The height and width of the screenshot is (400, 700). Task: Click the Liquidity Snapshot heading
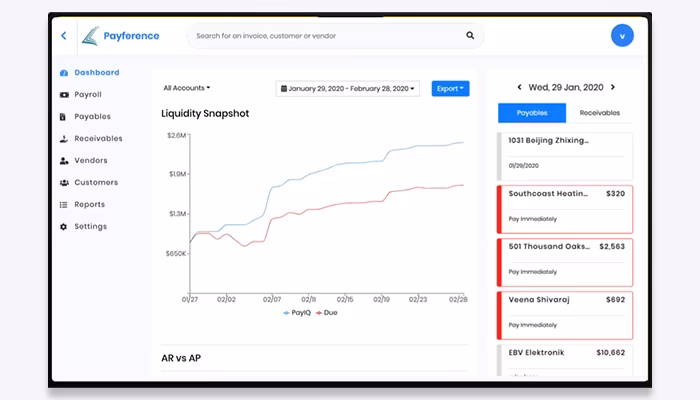click(205, 113)
